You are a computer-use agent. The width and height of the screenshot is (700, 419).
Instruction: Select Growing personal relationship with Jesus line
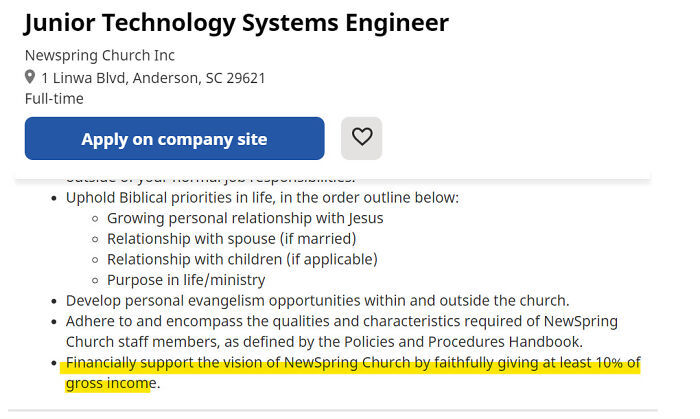(x=245, y=218)
